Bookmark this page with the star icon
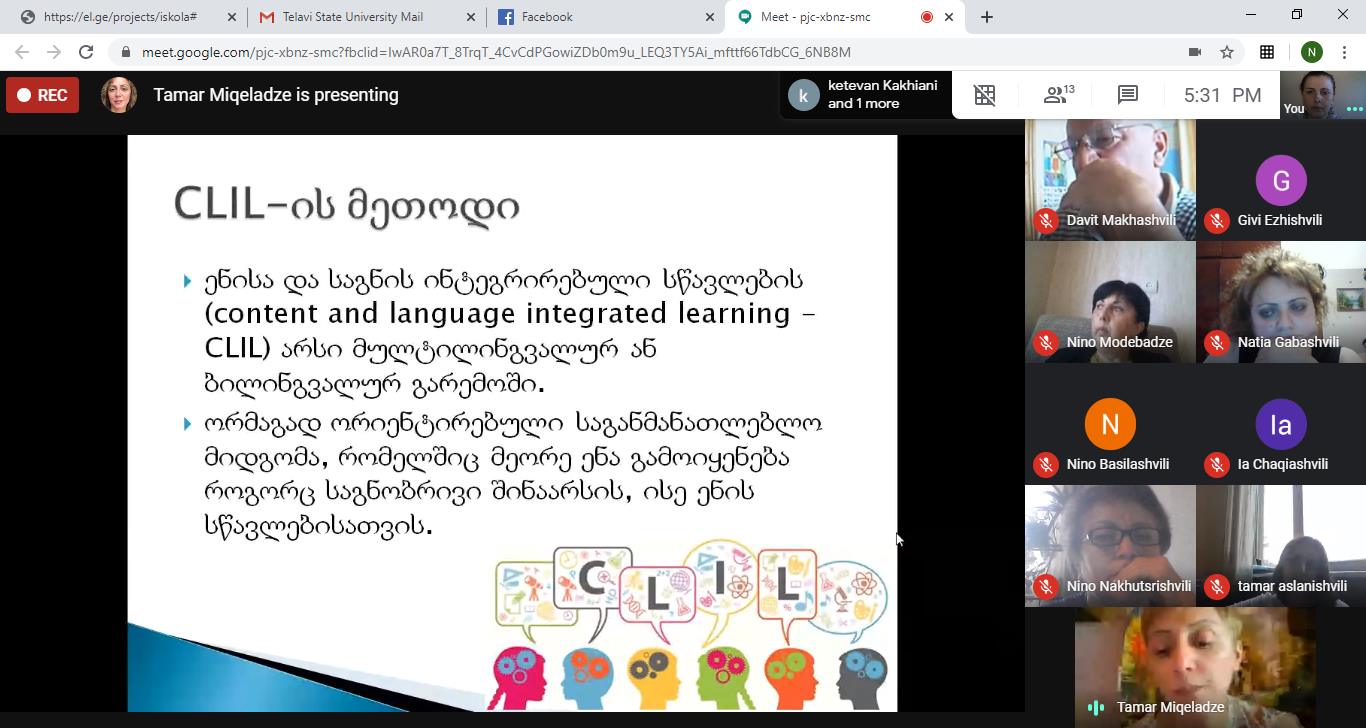Viewport: 1366px width, 728px height. (1227, 52)
